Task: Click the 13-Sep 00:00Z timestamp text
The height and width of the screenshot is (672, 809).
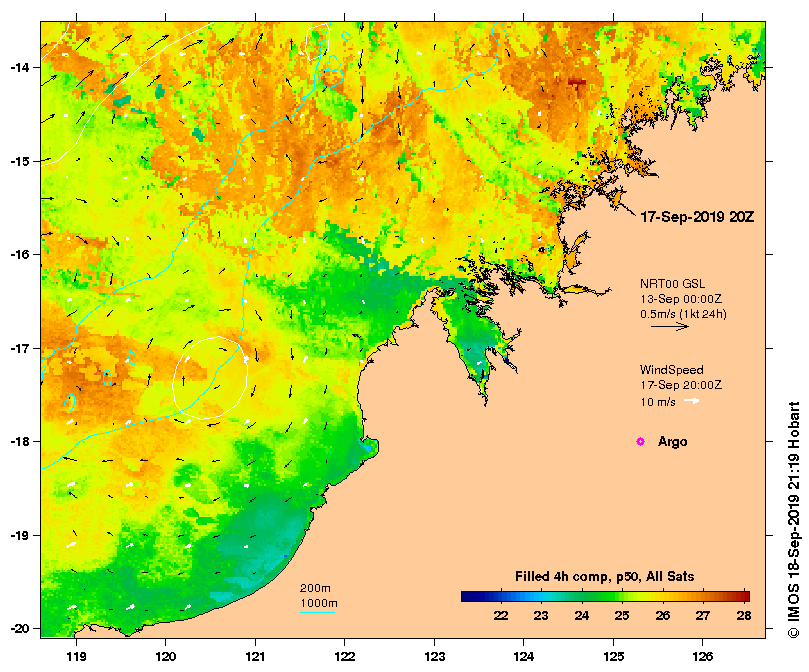Action: (681, 299)
